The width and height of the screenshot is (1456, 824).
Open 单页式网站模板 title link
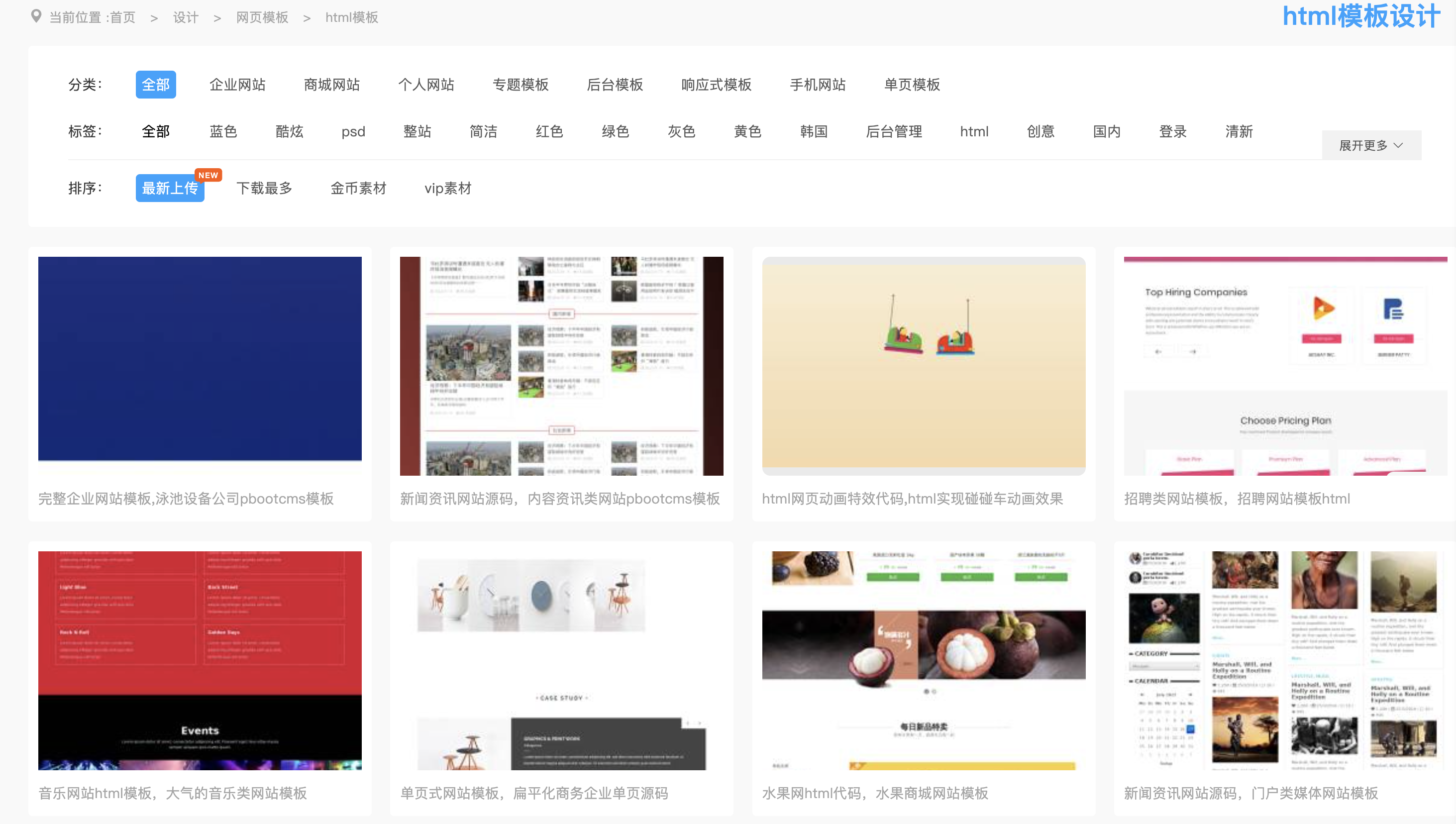(533, 793)
